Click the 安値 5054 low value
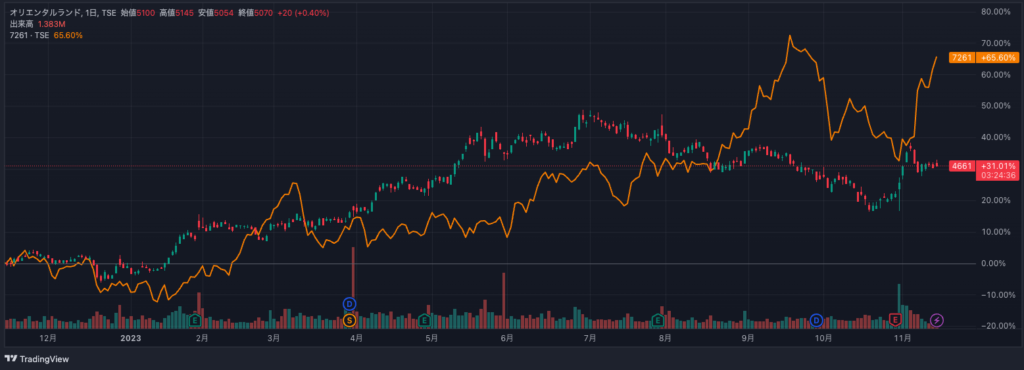 216,13
